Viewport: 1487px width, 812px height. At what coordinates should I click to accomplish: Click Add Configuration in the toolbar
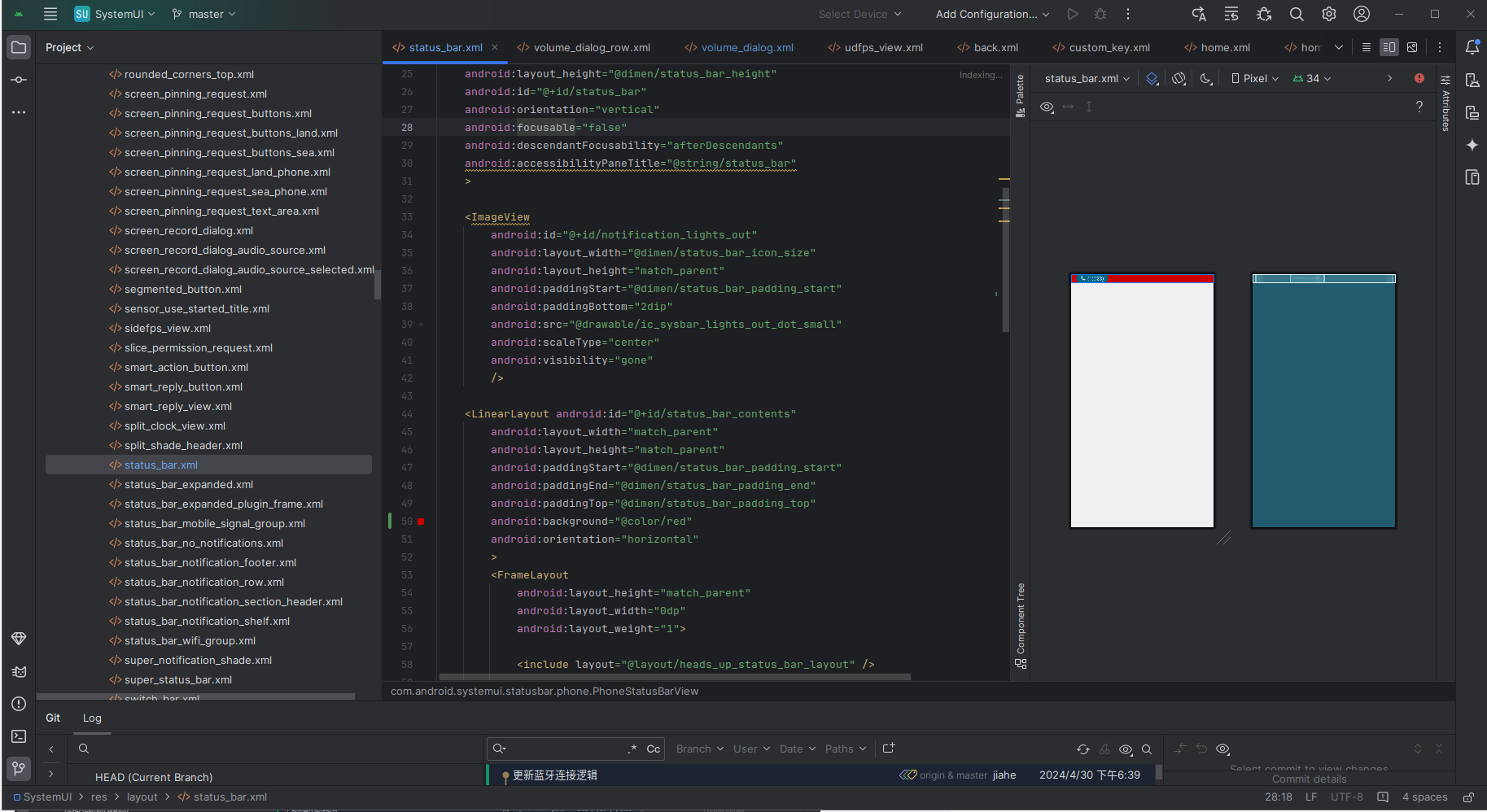tap(987, 14)
